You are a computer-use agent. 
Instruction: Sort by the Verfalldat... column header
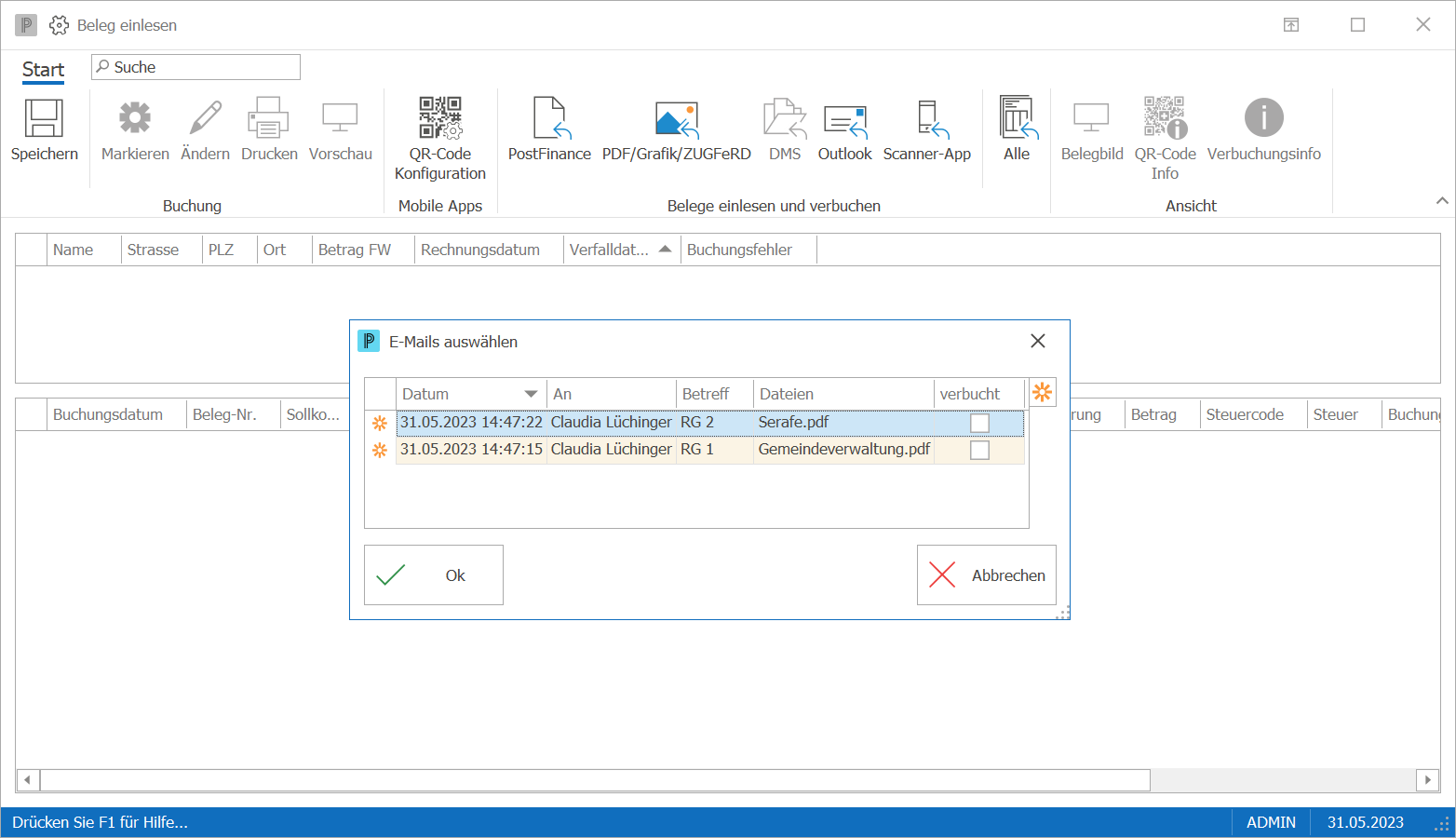click(x=620, y=250)
